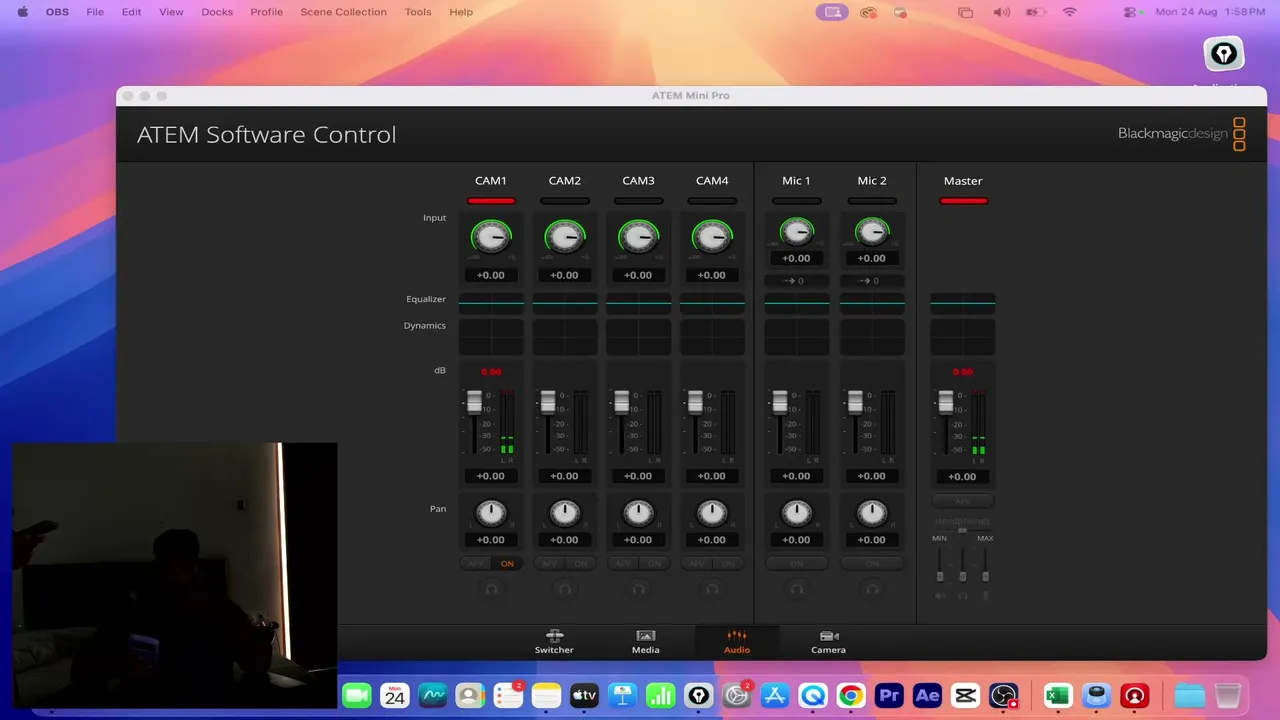This screenshot has width=1280, height=720.
Task: Open Numbers from the Dock
Action: [x=660, y=695]
